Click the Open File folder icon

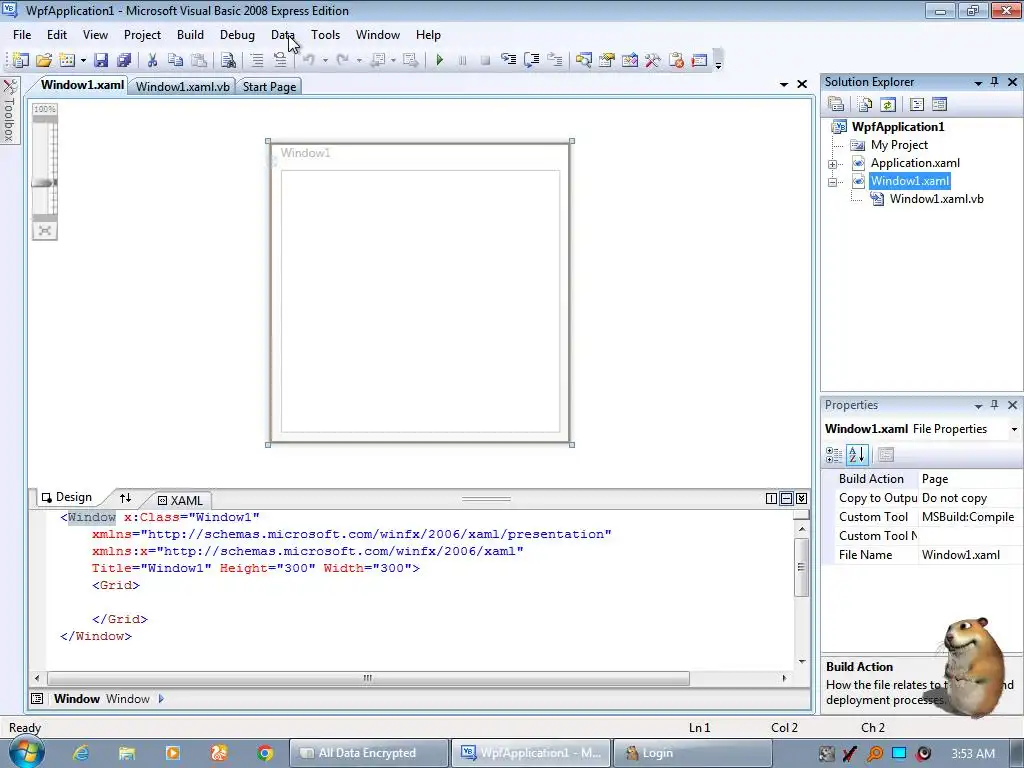[x=44, y=61]
